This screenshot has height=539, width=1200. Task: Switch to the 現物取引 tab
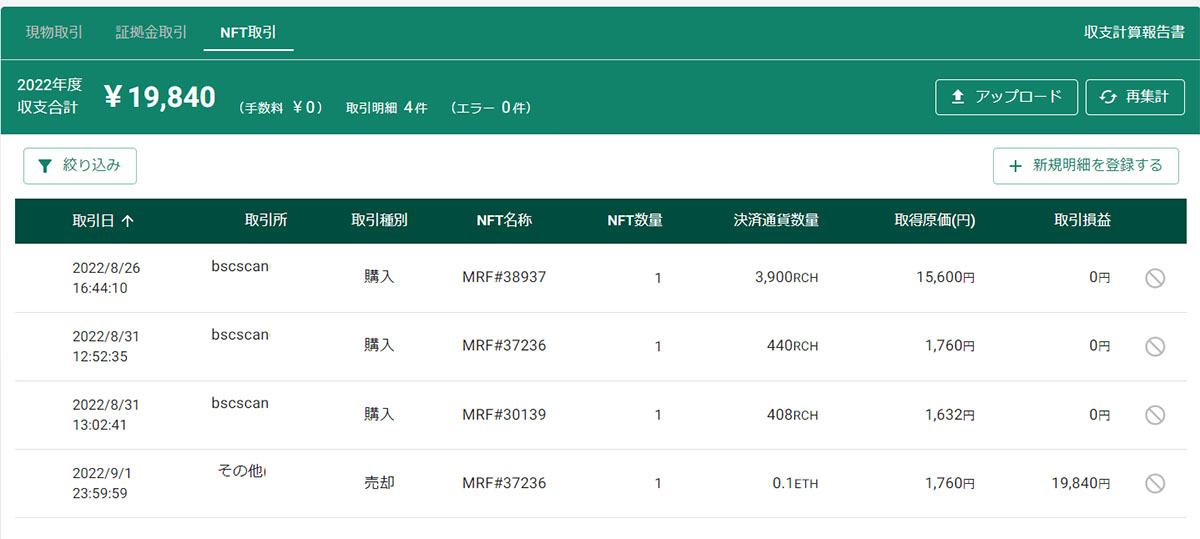coord(54,31)
